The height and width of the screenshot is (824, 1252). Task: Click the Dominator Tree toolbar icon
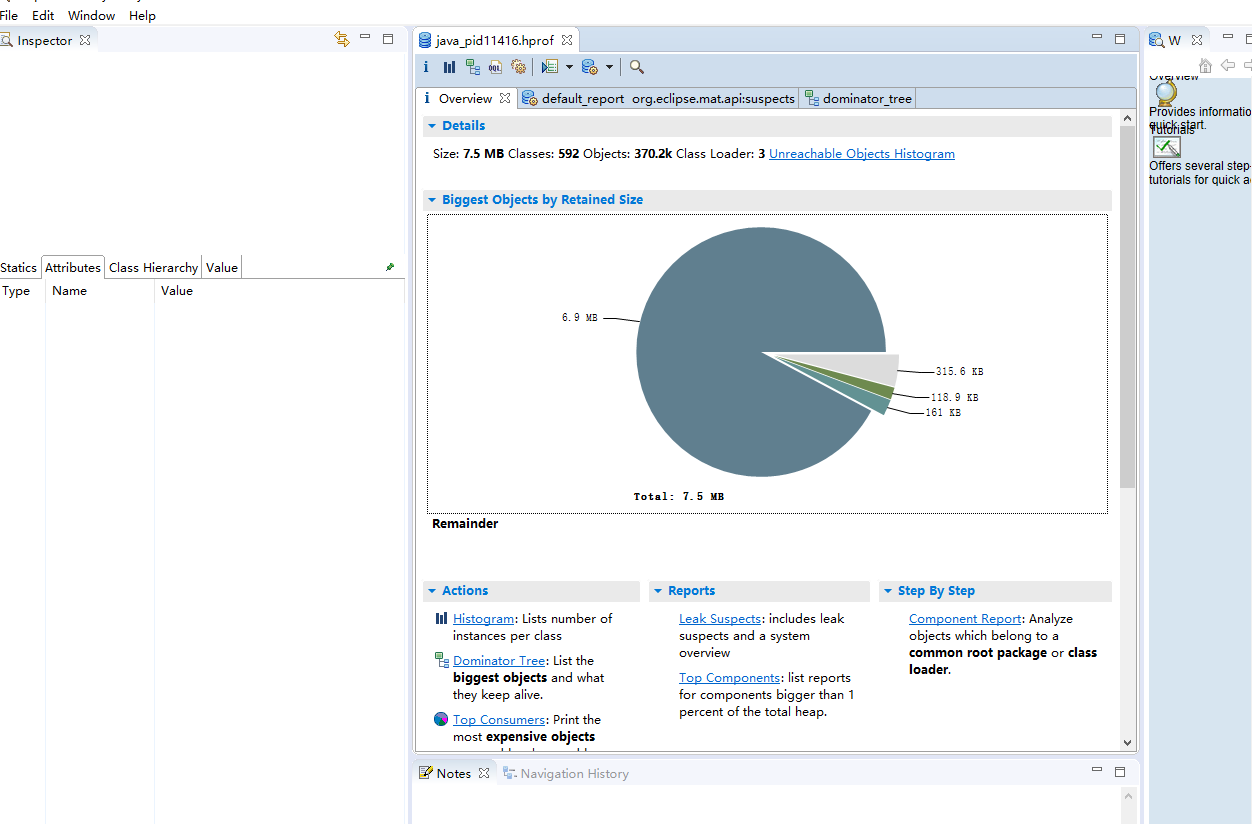coord(472,67)
